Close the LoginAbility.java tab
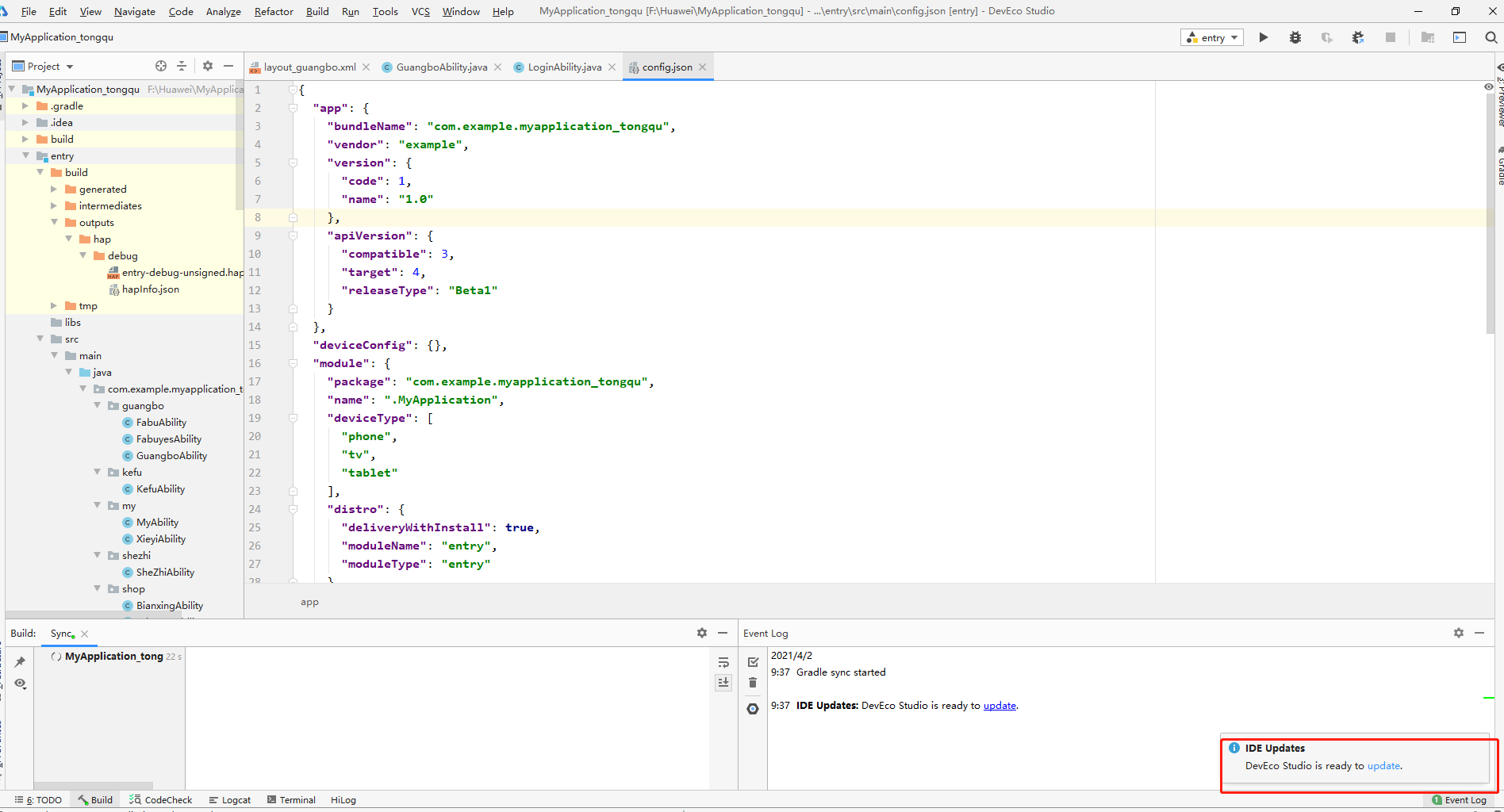This screenshot has height=812, width=1504. 612,67
